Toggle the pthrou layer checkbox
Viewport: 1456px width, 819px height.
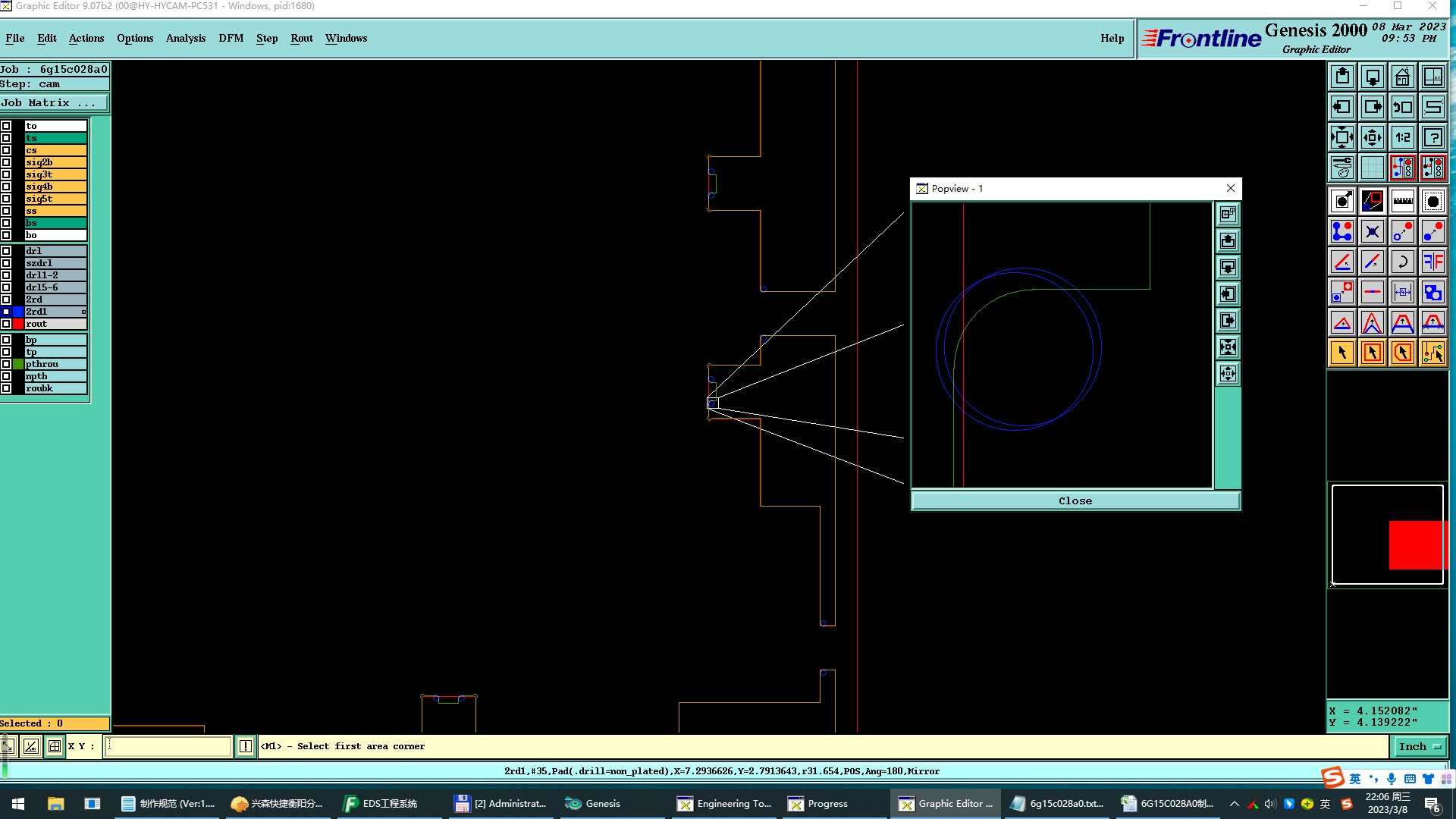click(6, 364)
